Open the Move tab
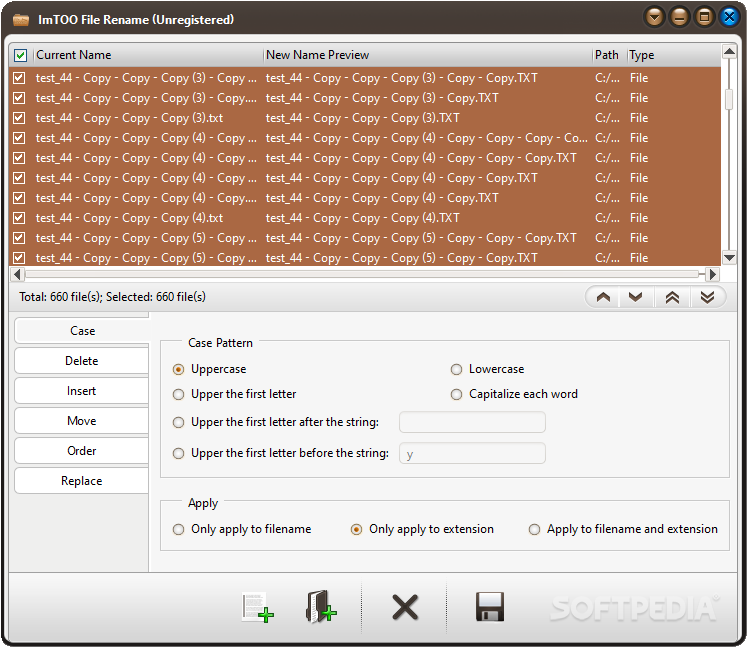 [81, 421]
